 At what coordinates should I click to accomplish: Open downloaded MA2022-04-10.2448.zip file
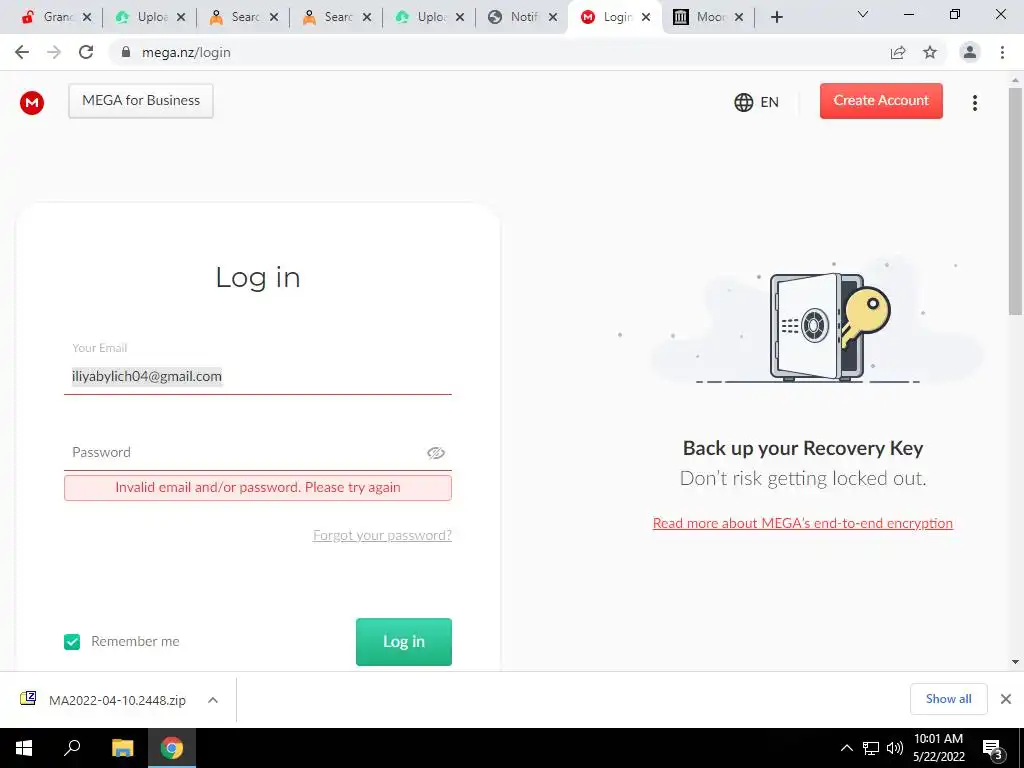point(104,700)
